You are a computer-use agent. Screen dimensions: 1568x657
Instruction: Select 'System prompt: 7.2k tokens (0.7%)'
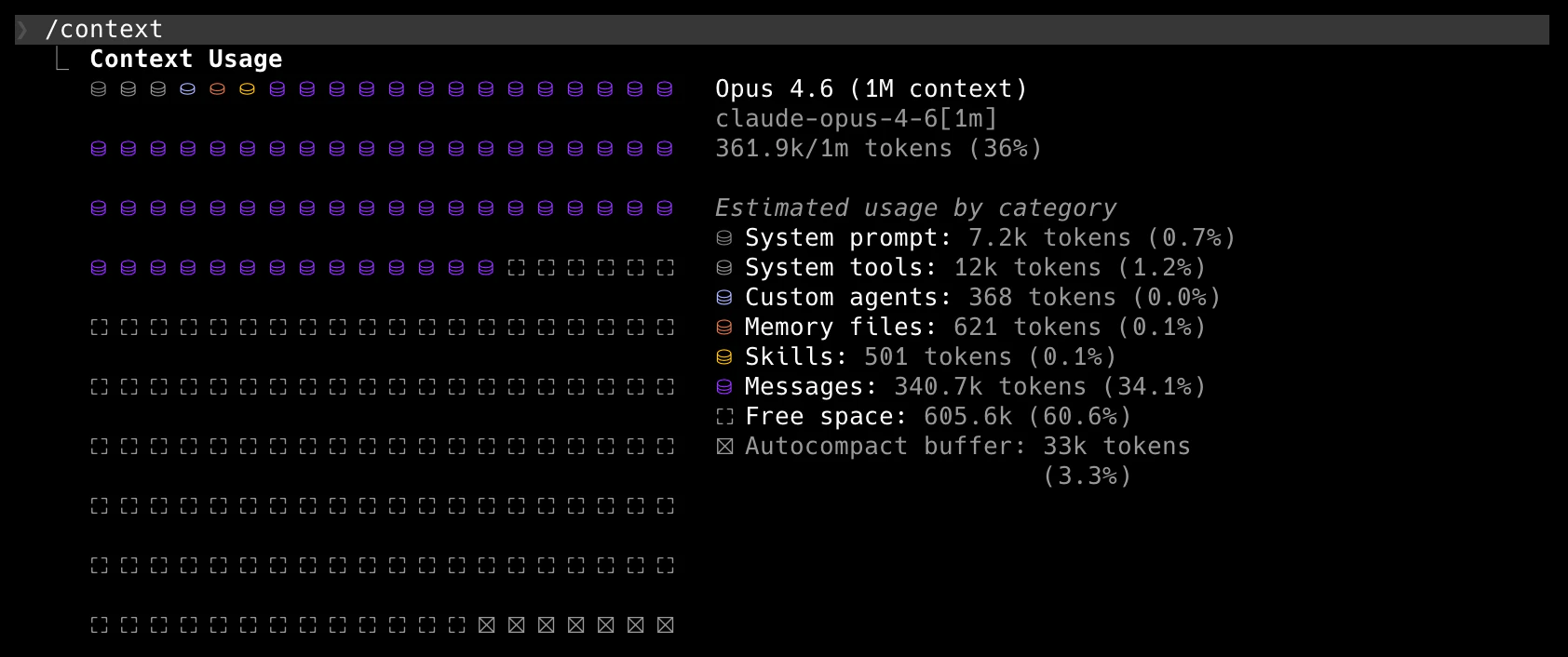(x=991, y=238)
